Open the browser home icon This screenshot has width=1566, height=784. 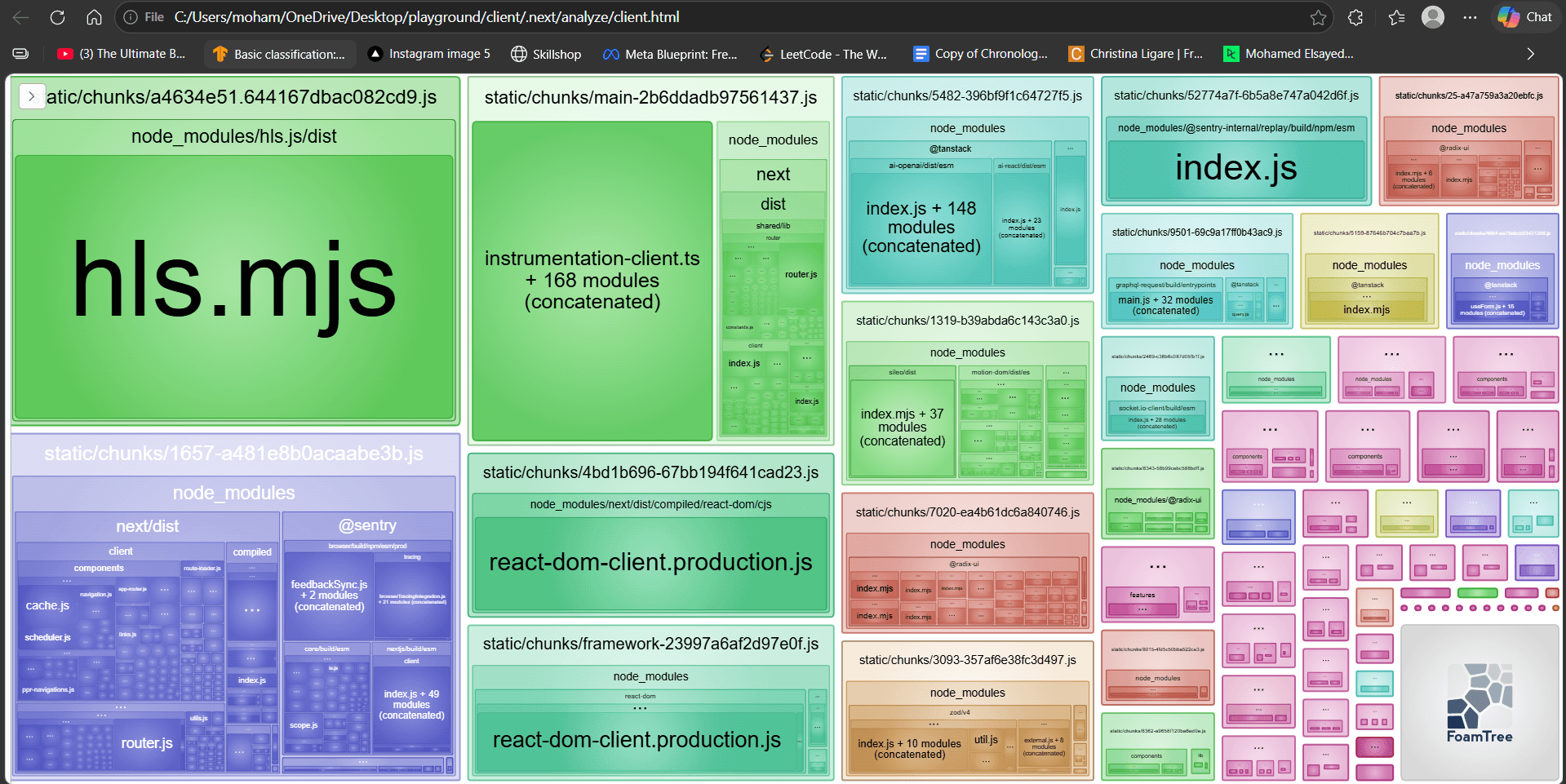pyautogui.click(x=94, y=17)
